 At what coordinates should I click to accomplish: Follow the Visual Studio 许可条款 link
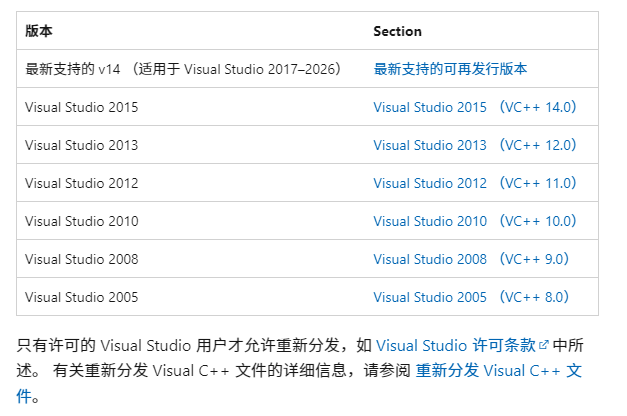[456, 346]
